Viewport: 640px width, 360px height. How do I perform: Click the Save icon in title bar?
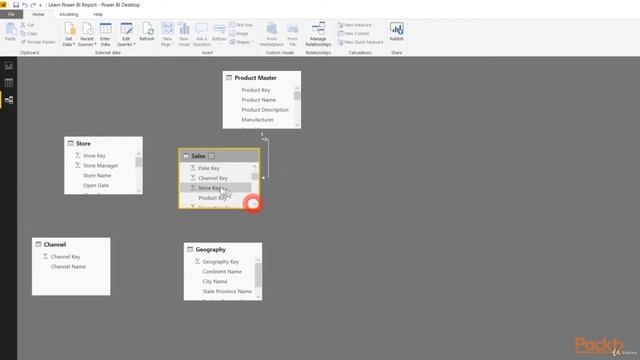point(16,5)
